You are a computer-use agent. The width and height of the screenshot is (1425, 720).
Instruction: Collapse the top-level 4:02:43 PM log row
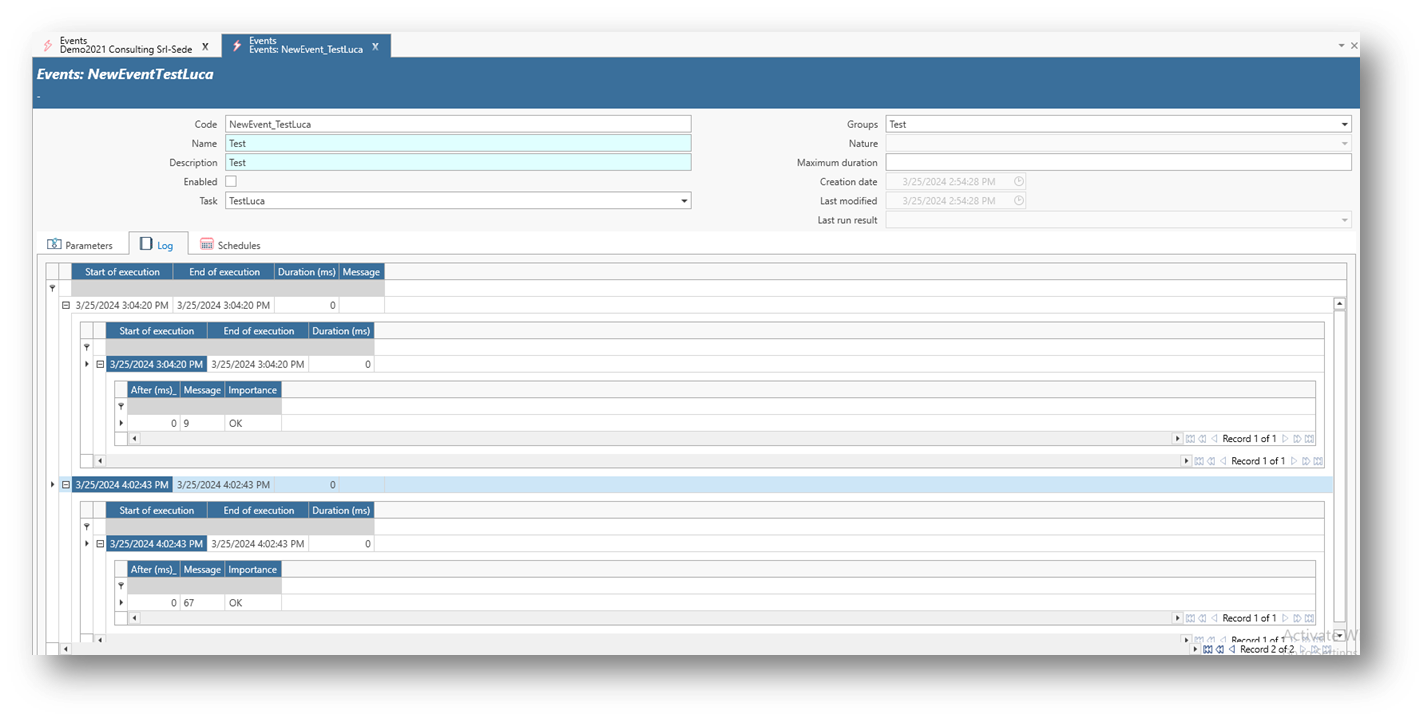[66, 485]
